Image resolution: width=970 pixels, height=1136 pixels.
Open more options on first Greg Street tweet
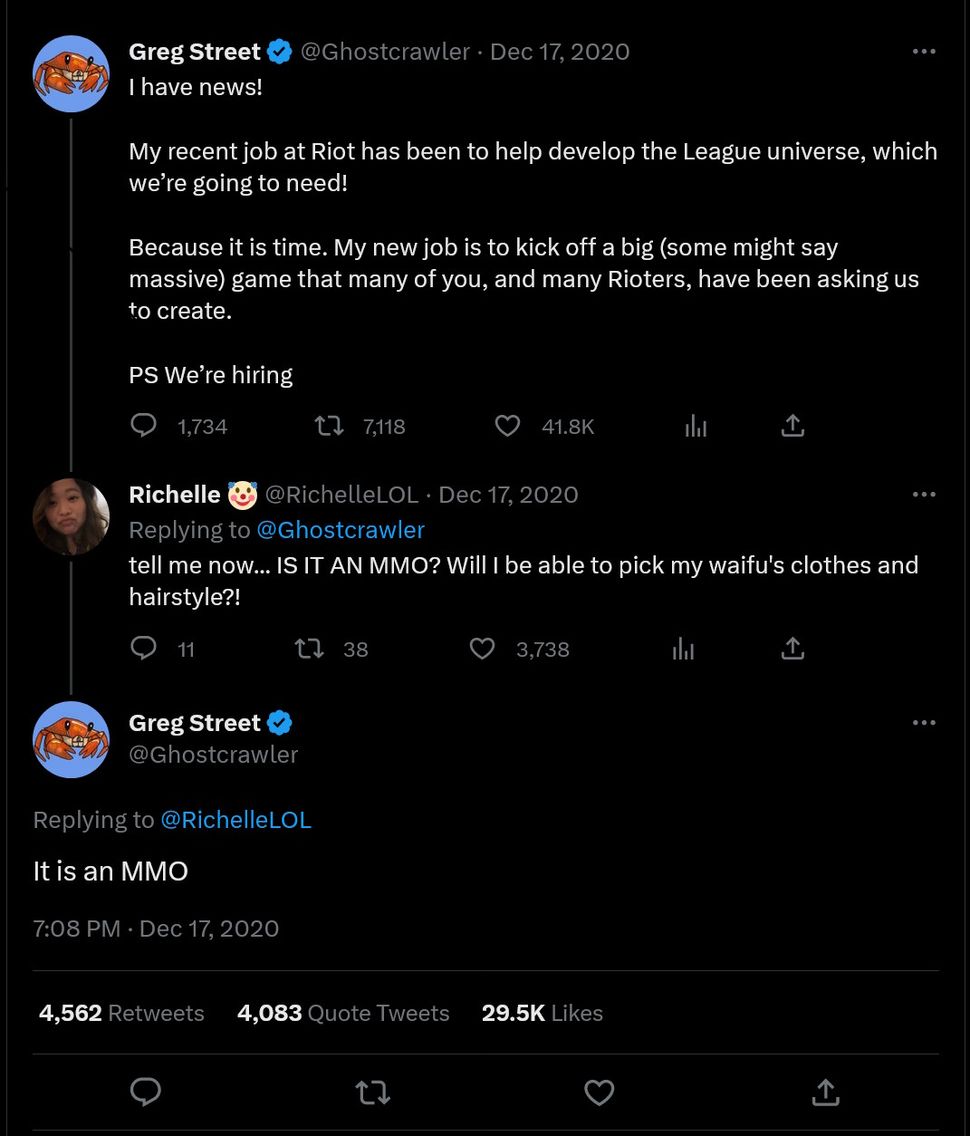point(924,52)
